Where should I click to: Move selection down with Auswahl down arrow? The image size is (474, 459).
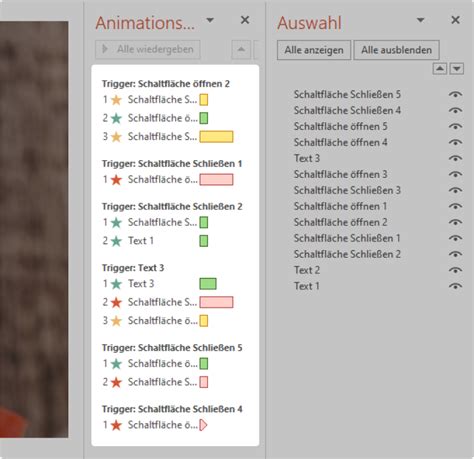(x=457, y=69)
